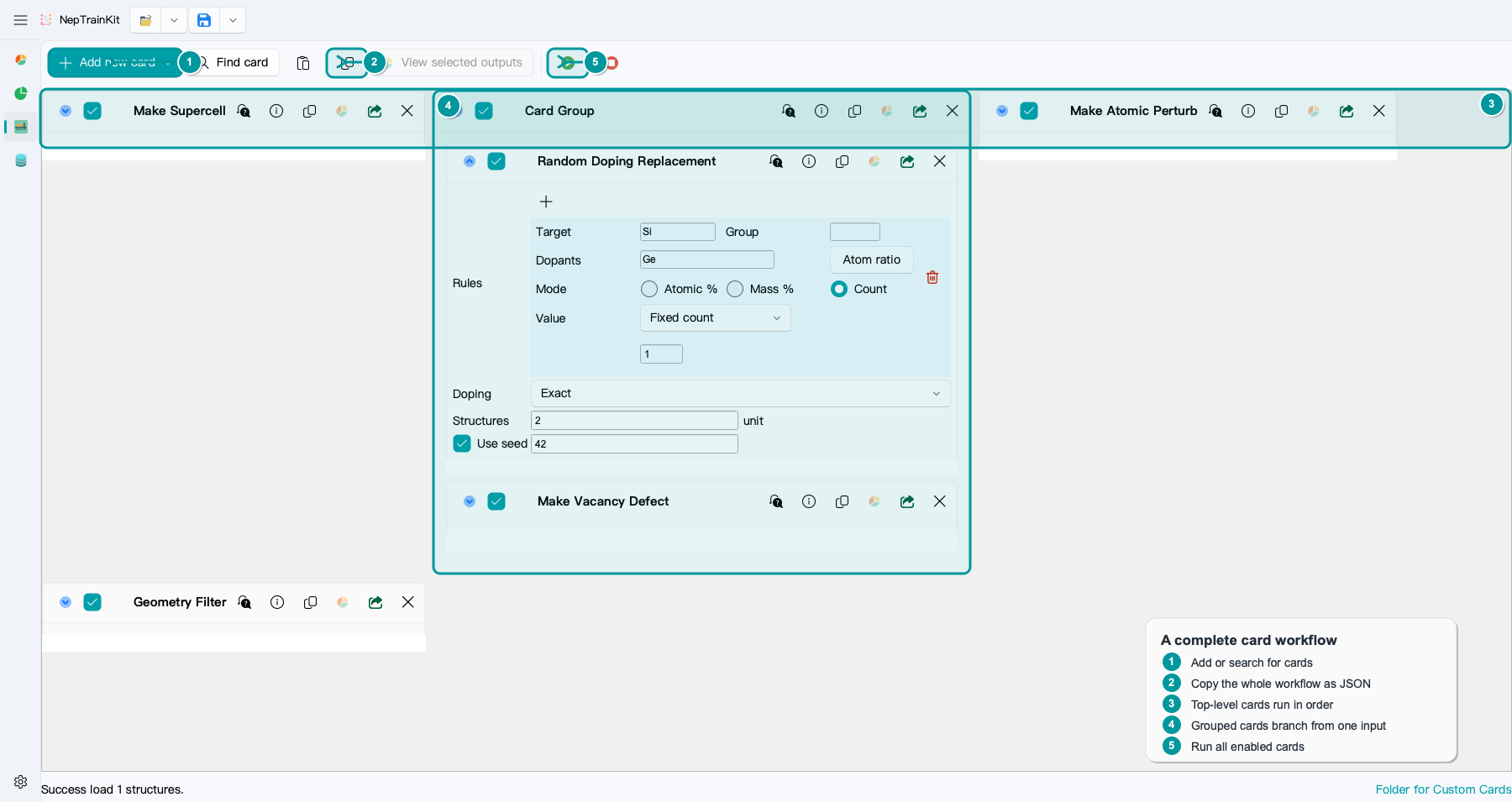Click the seed value field showing 42
The height and width of the screenshot is (802, 1512).
point(634,444)
